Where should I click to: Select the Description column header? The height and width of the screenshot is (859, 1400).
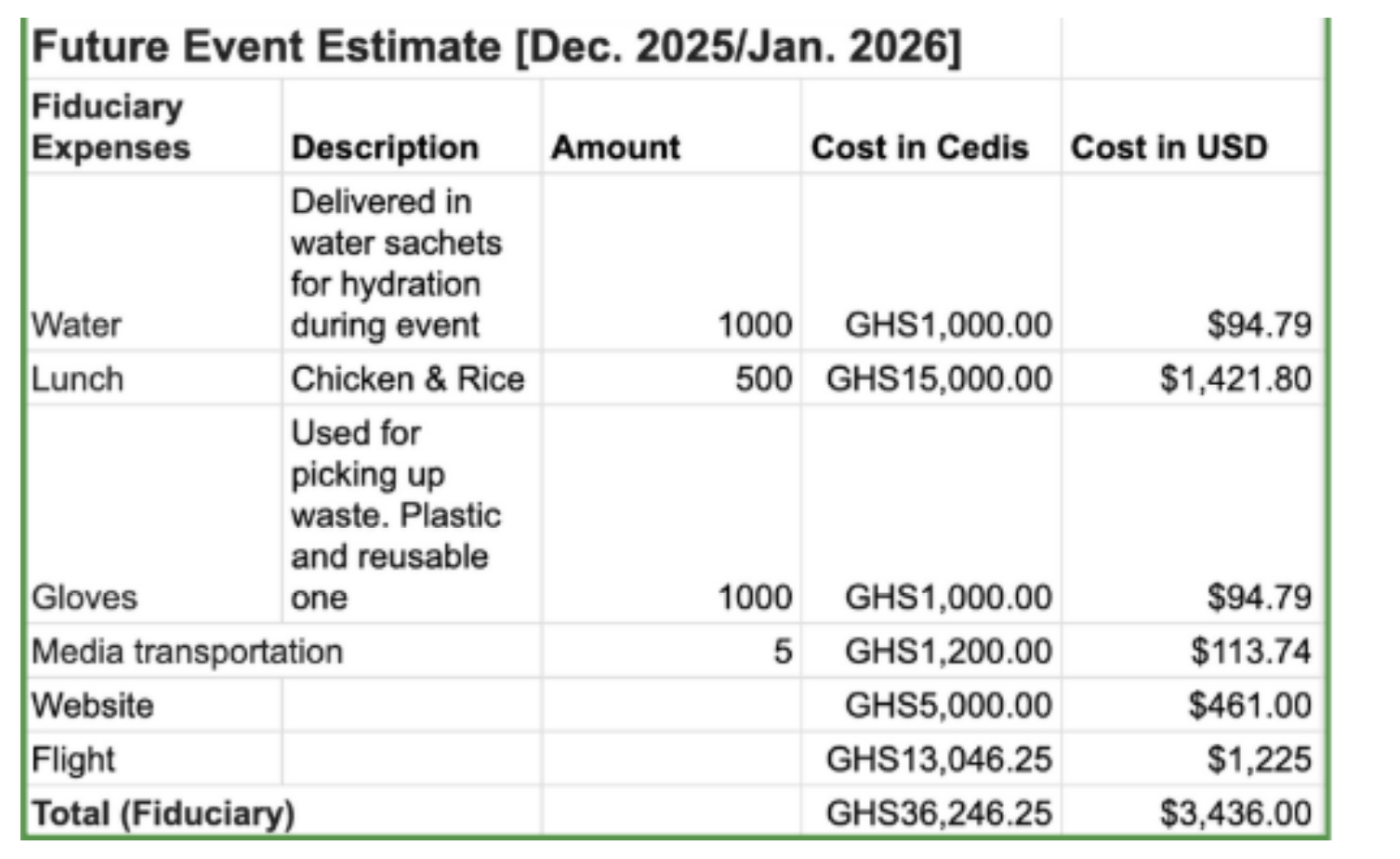(x=385, y=148)
